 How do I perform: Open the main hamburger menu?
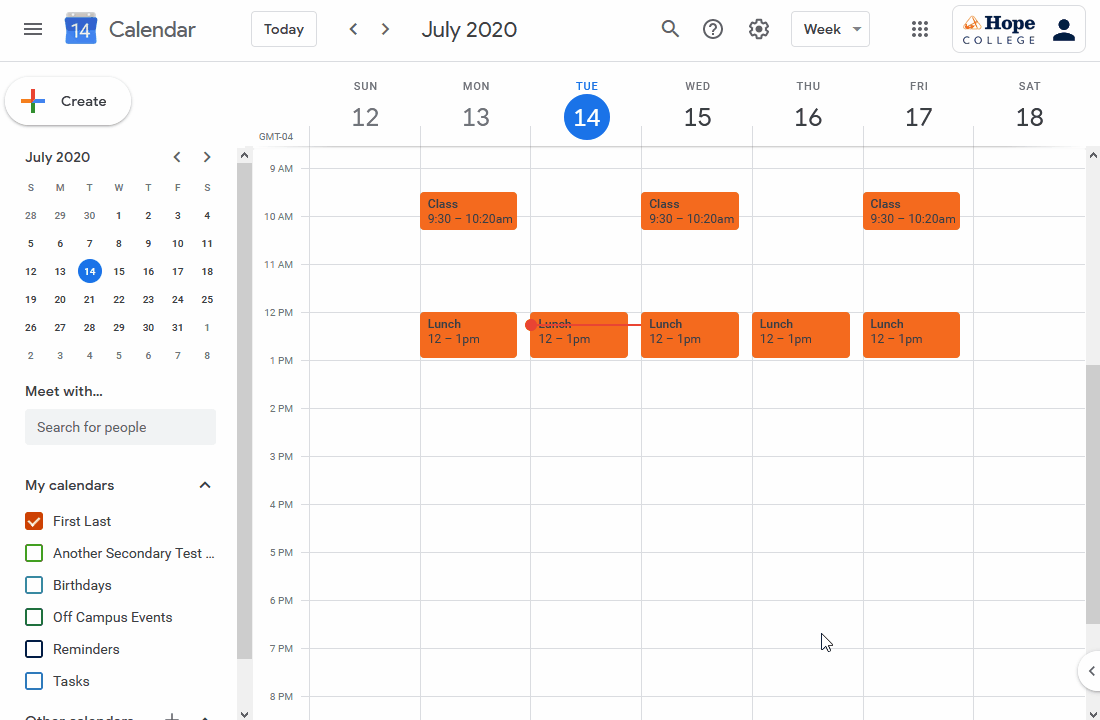point(33,29)
